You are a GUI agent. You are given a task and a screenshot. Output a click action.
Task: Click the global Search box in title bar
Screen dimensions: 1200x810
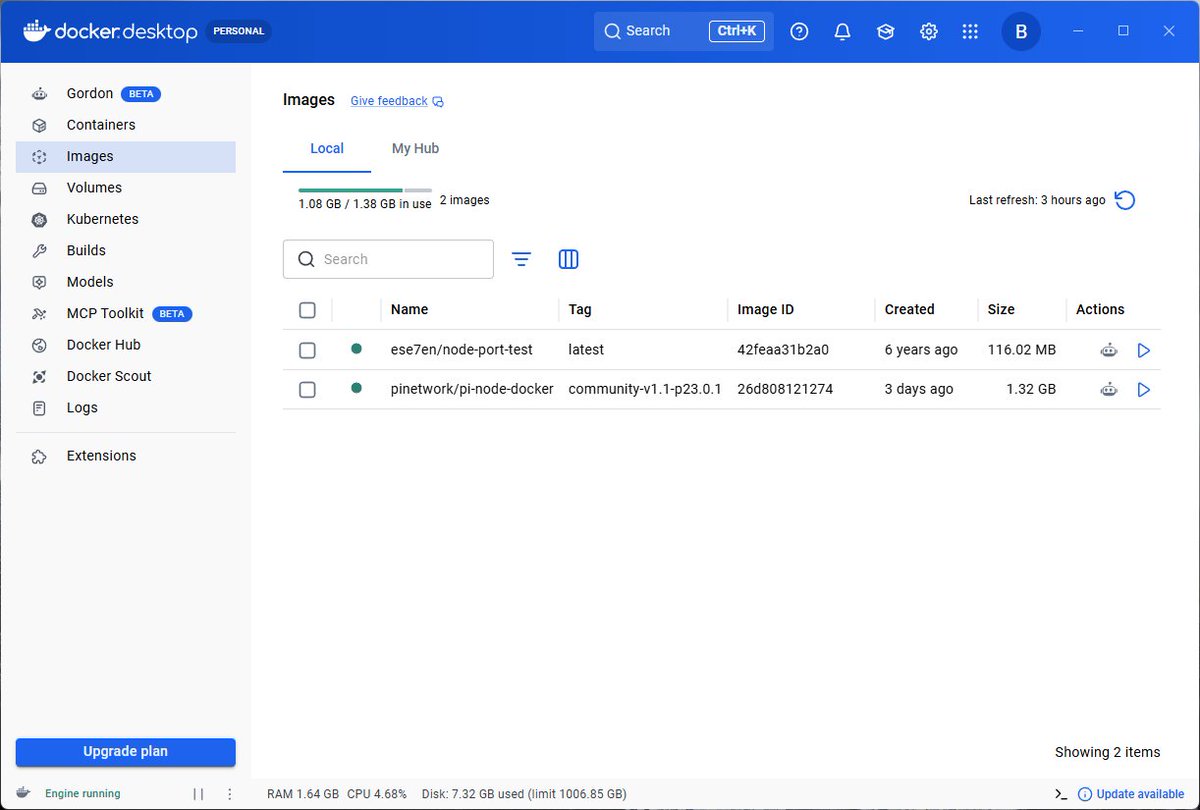pos(683,32)
